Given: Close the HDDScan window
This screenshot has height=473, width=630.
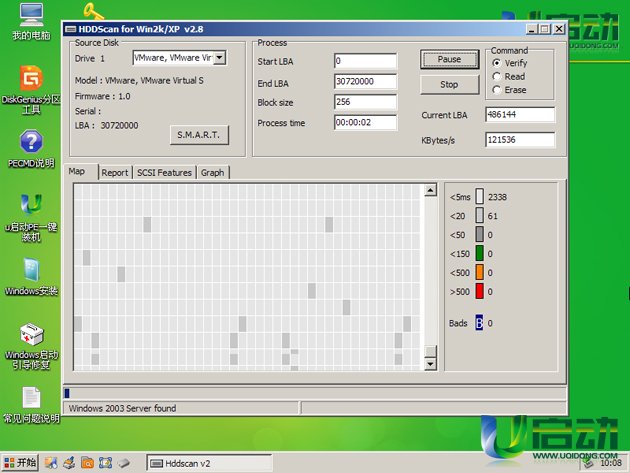Looking at the screenshot, I should [x=559, y=29].
